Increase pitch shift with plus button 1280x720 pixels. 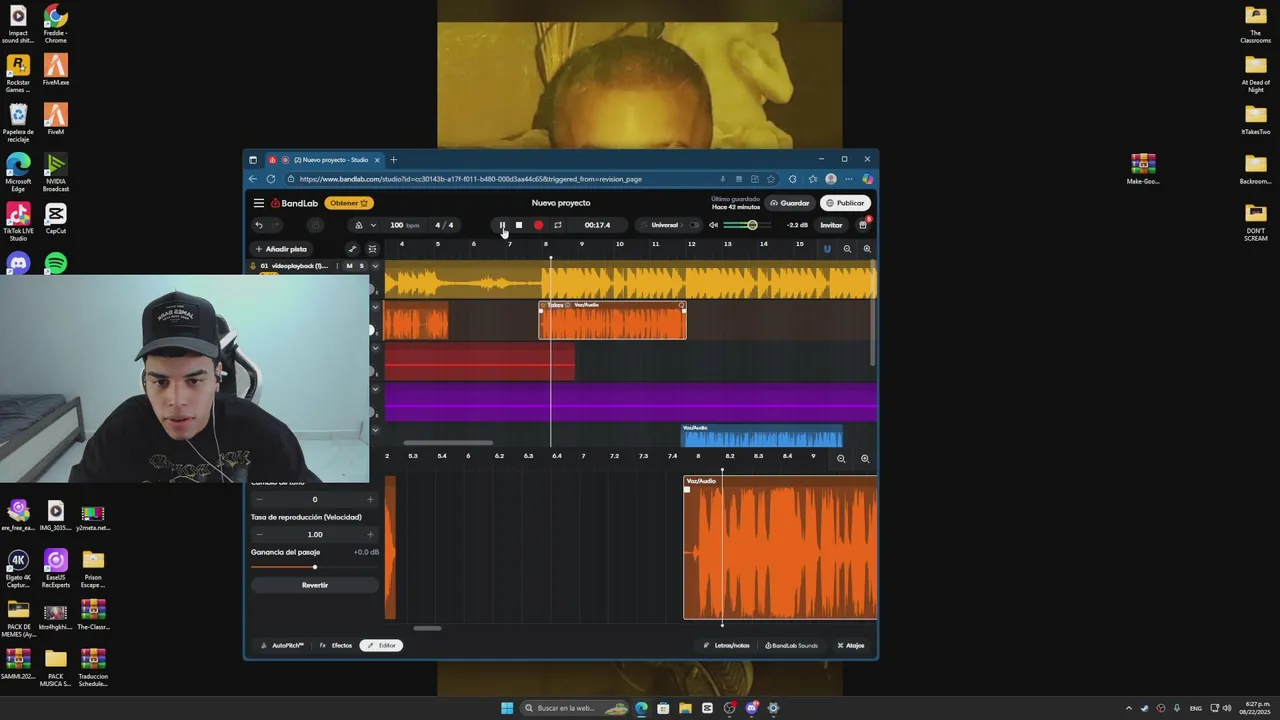pos(370,499)
